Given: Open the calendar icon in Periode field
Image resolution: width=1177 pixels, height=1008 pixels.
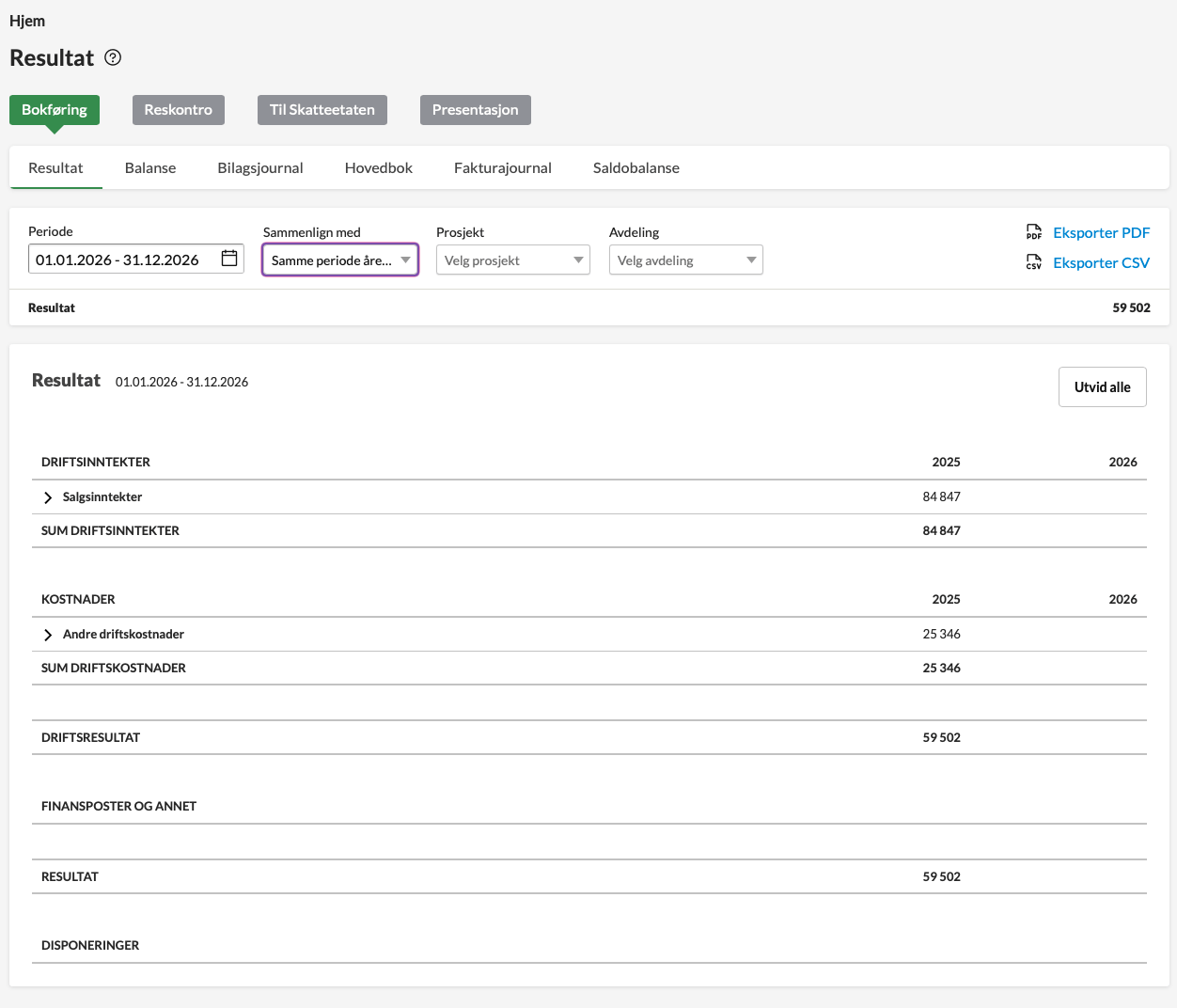Looking at the screenshot, I should point(229,259).
